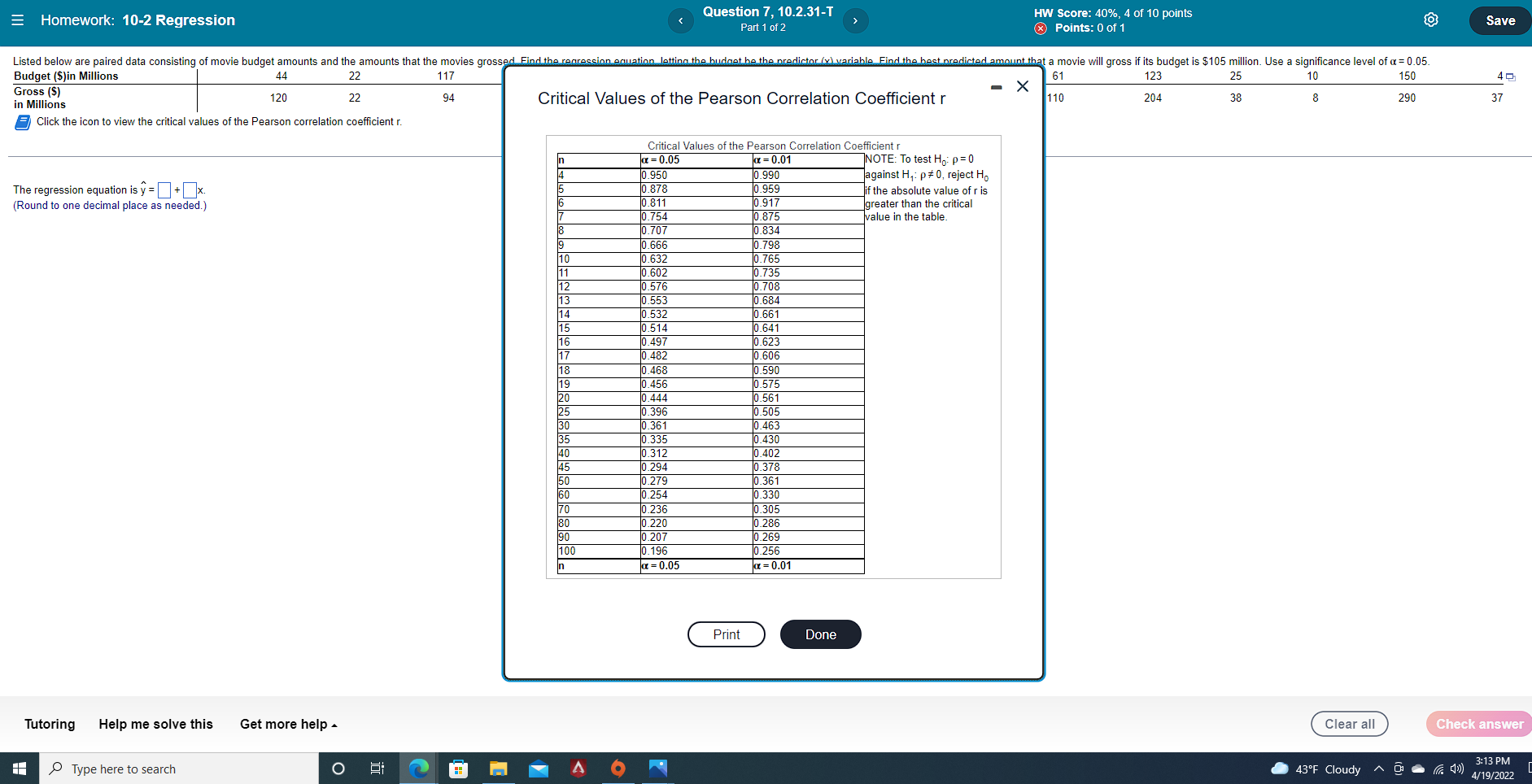Open Opera browser from the taskbar
Screen dimensions: 1532x784
618,768
